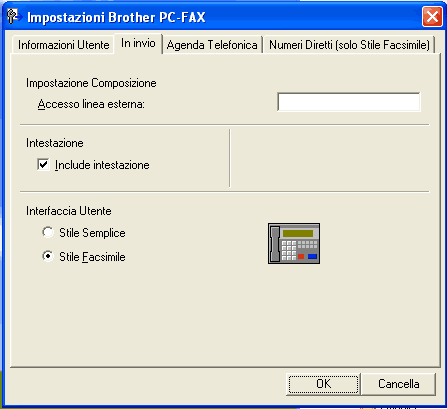Click the Brother PC-FAX title bar icon
The height and width of the screenshot is (409, 447).
click(x=14, y=17)
